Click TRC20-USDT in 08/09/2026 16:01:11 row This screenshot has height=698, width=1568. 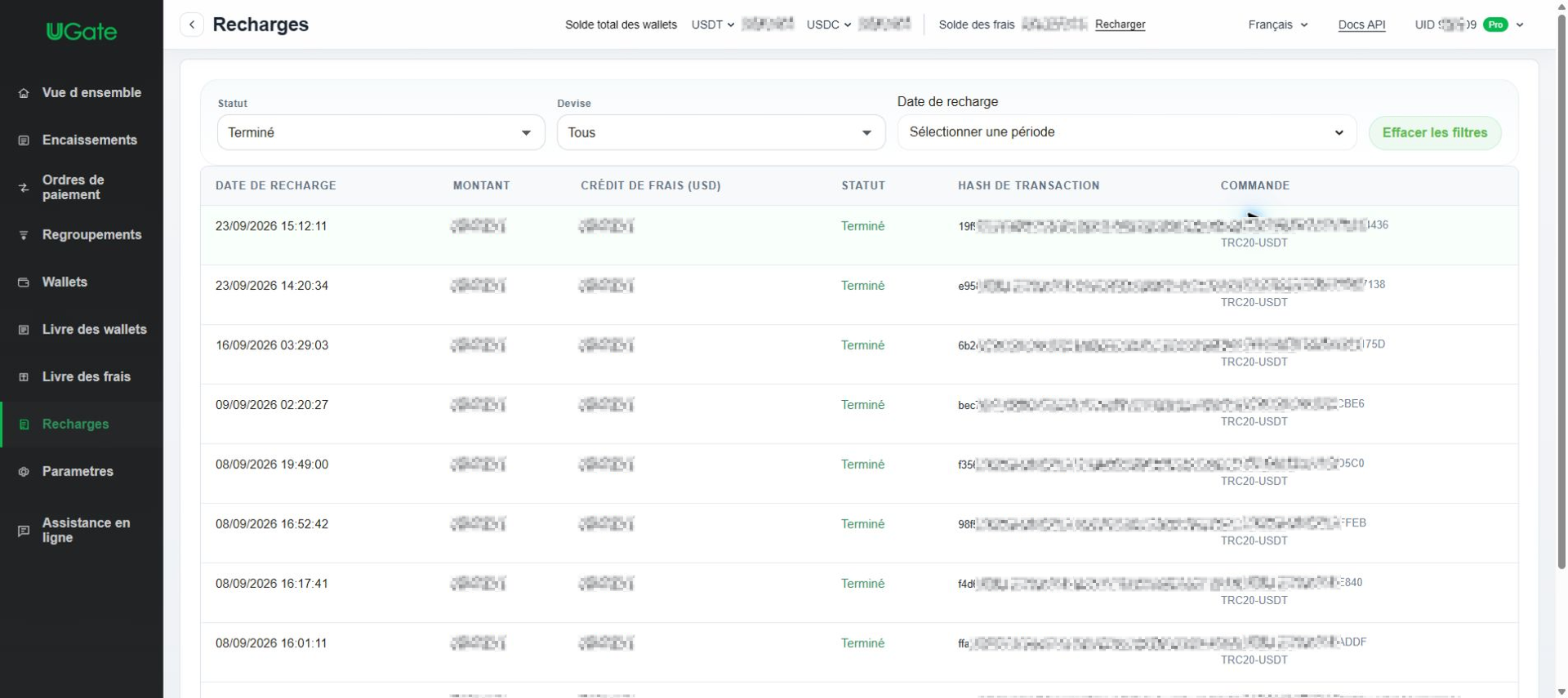click(1254, 660)
